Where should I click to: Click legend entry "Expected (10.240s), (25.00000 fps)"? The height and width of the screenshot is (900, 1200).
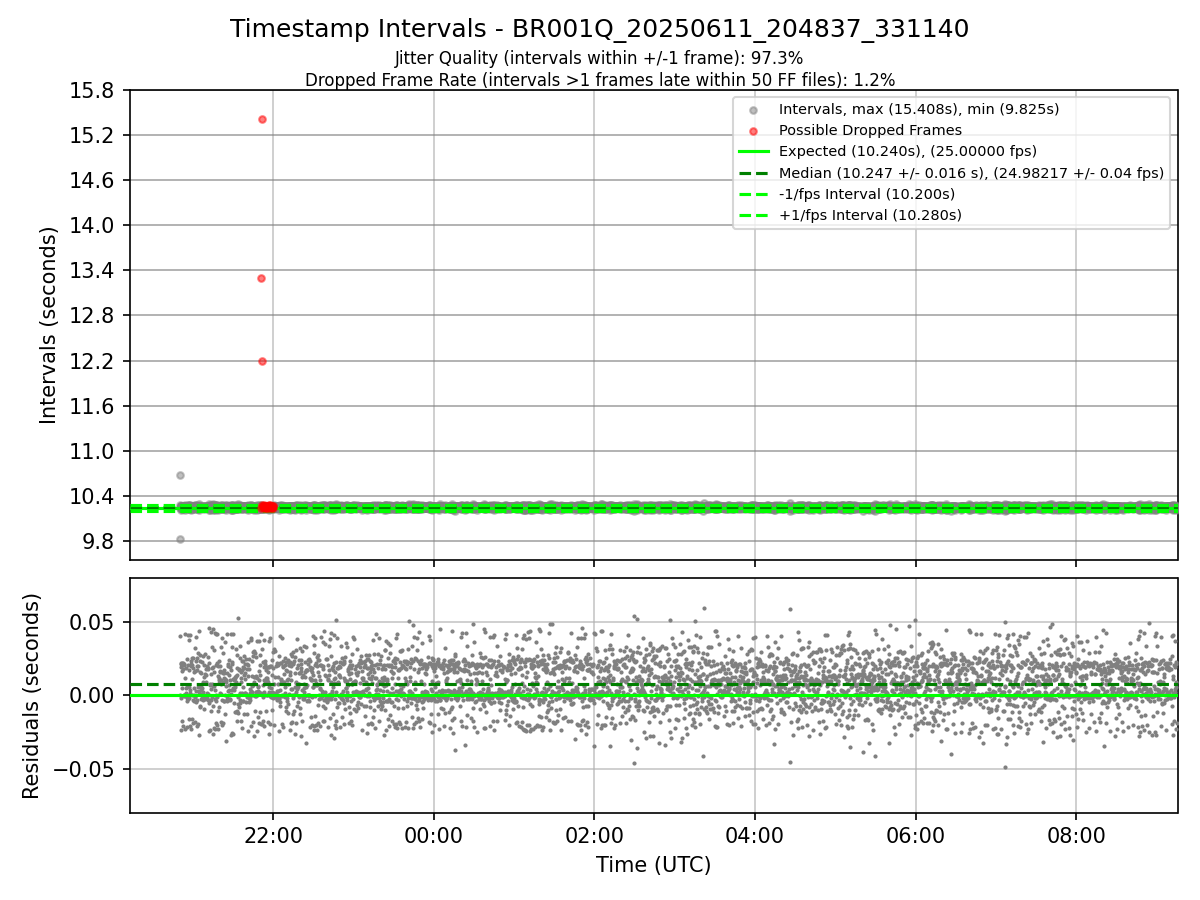pos(908,151)
